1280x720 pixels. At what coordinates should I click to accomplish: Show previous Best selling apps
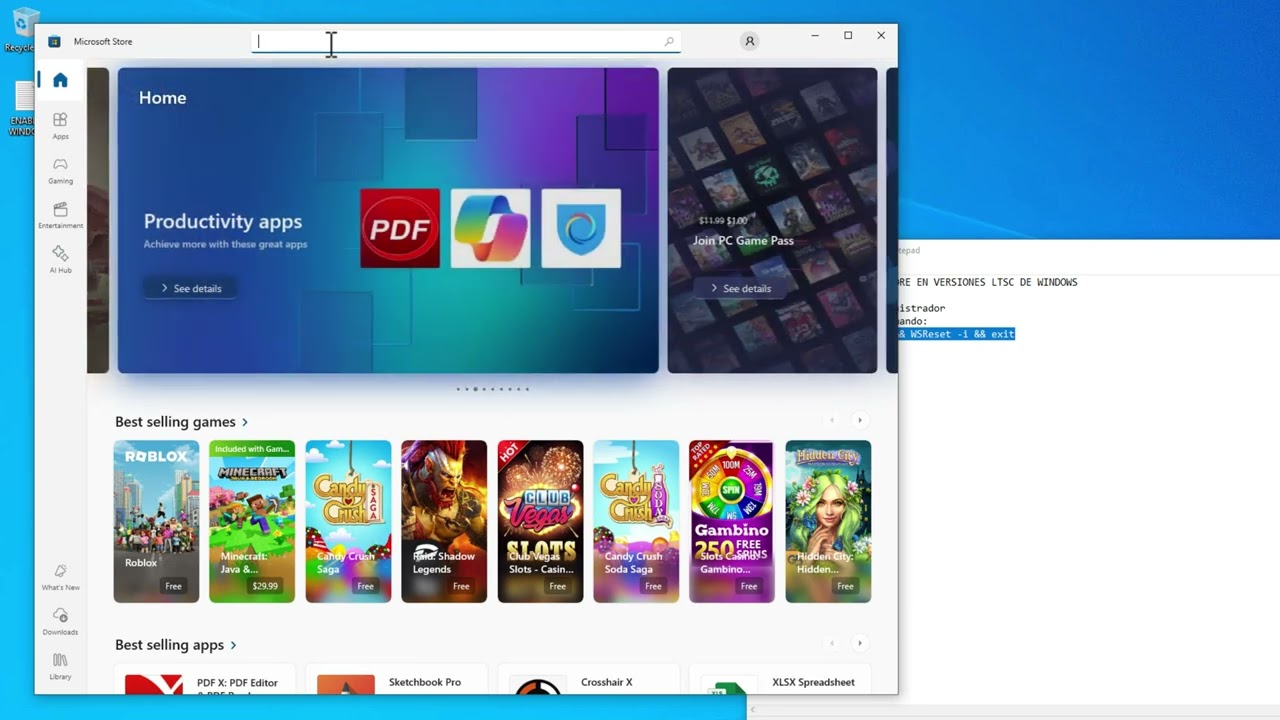(x=831, y=643)
